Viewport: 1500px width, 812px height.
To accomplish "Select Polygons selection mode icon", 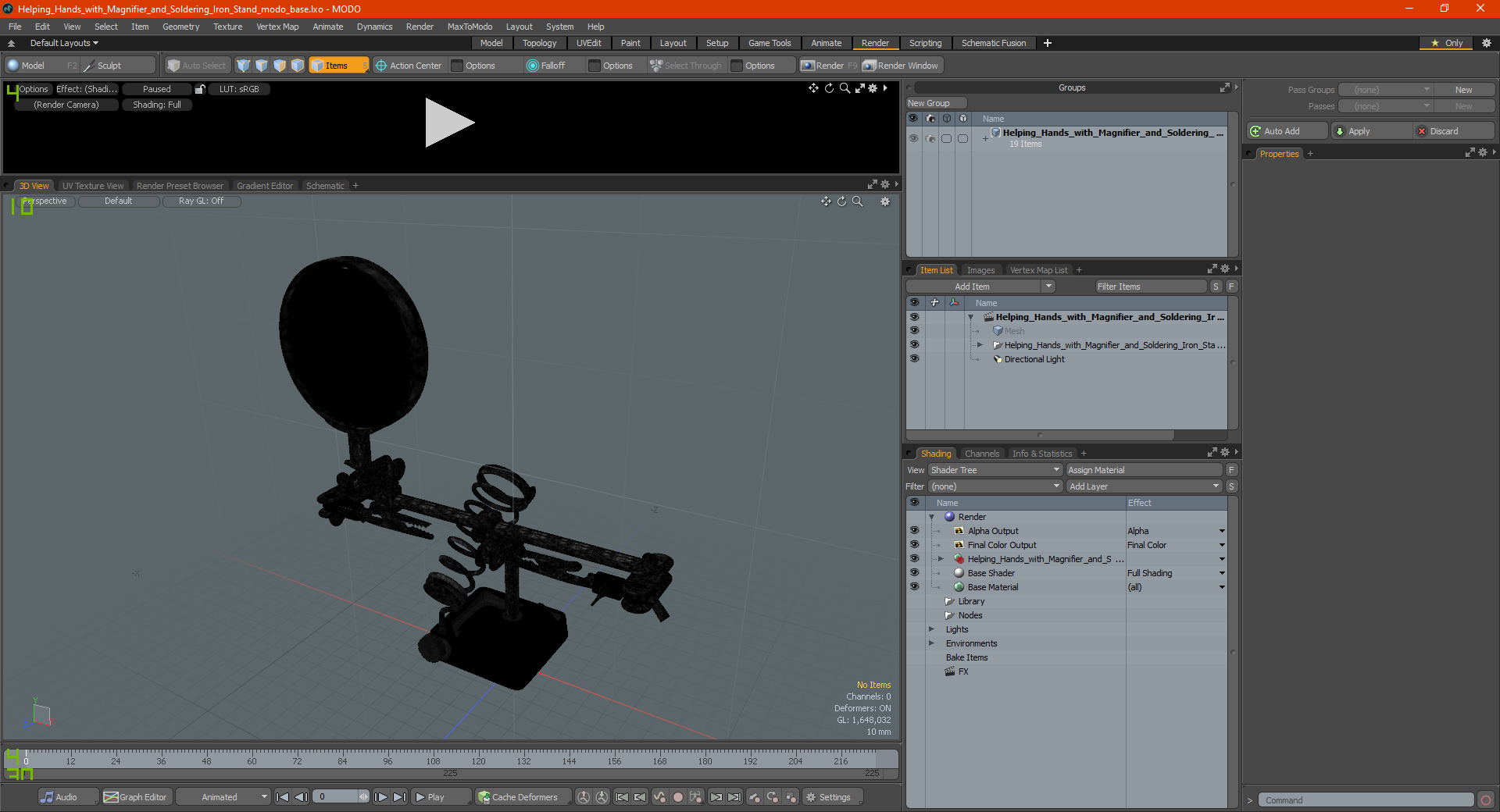I will 280,66.
